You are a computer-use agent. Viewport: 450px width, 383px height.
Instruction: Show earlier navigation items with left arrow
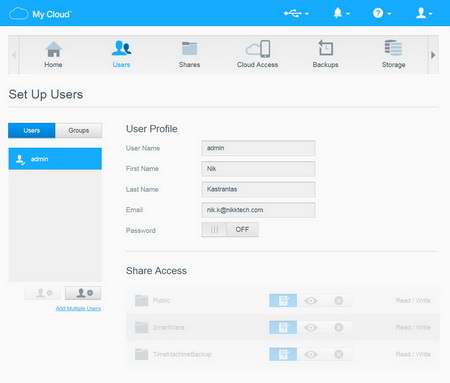pyautogui.click(x=14, y=55)
